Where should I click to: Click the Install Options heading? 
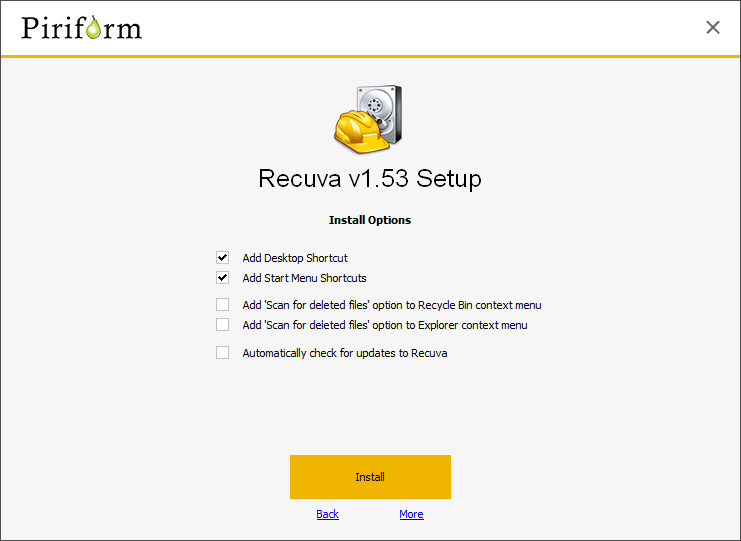(370, 220)
